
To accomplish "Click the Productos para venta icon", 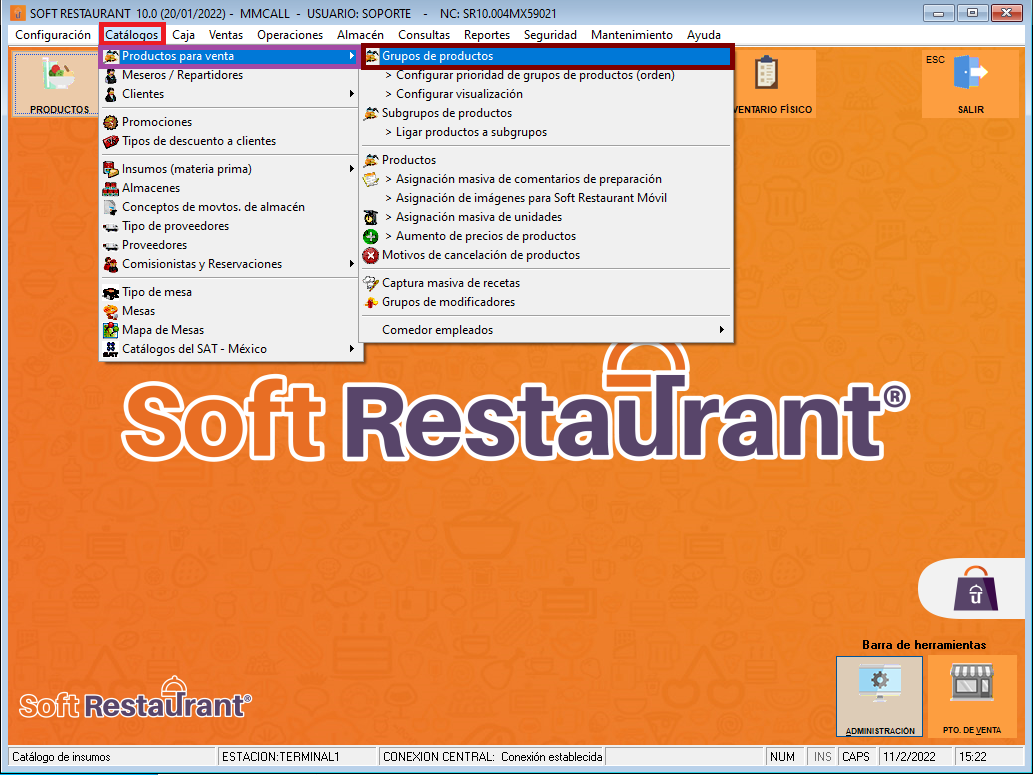I will pos(111,56).
